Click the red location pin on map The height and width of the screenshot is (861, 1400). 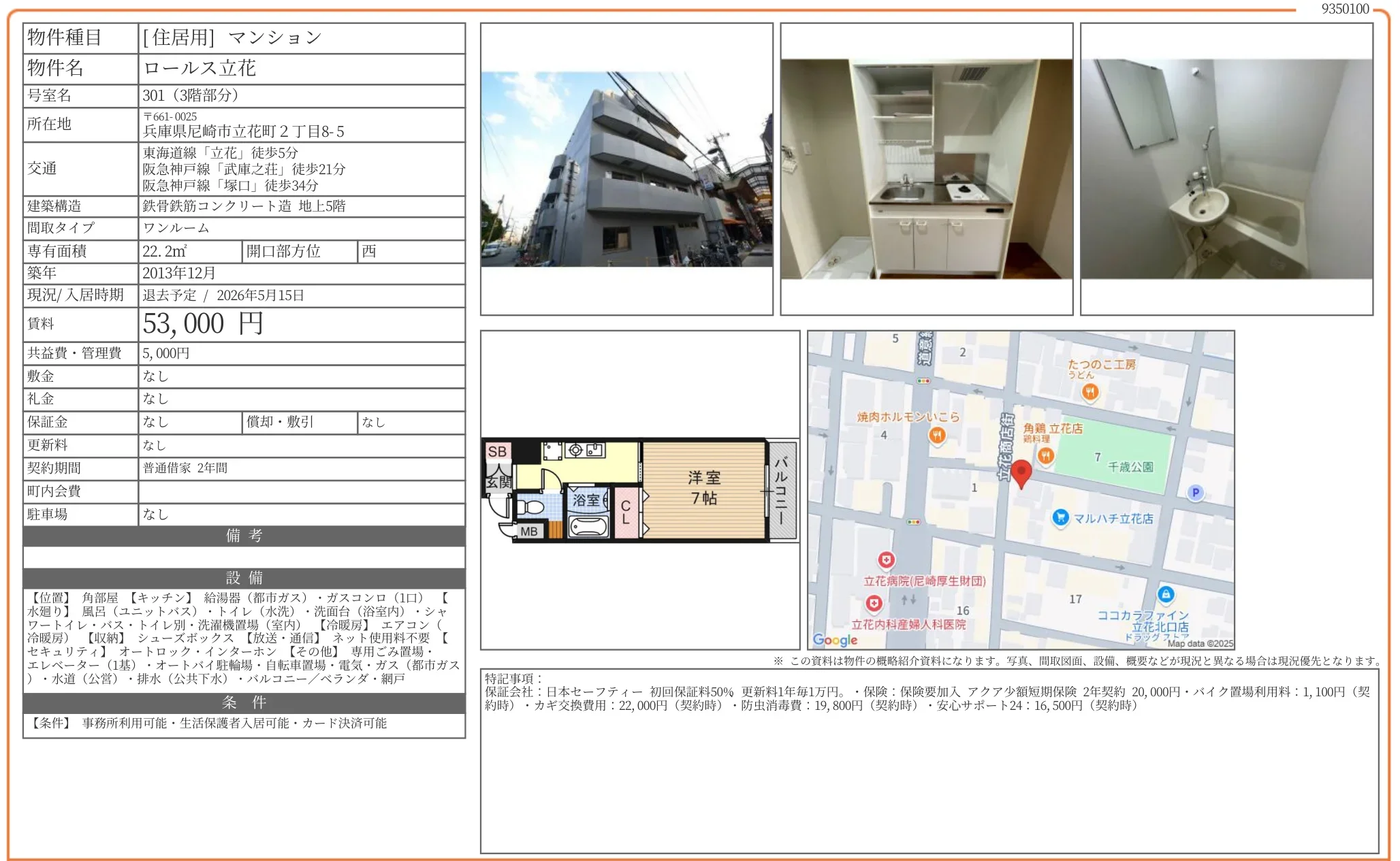pos(1021,472)
